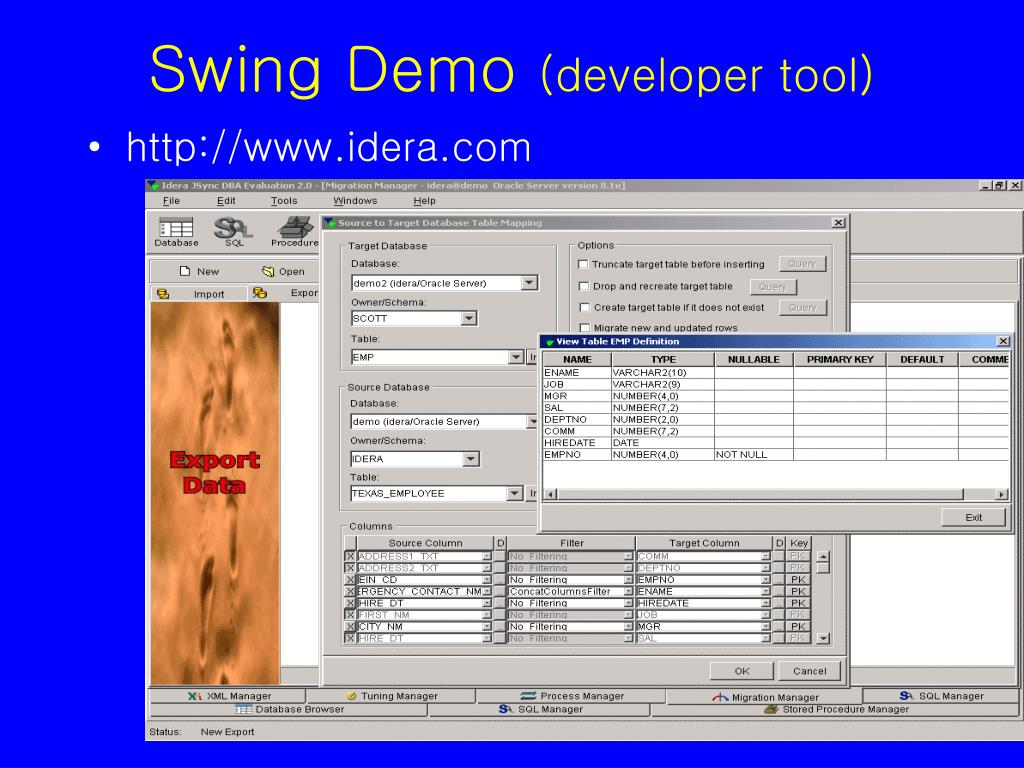Image resolution: width=1024 pixels, height=768 pixels.
Task: Open the File menu
Action: [171, 201]
